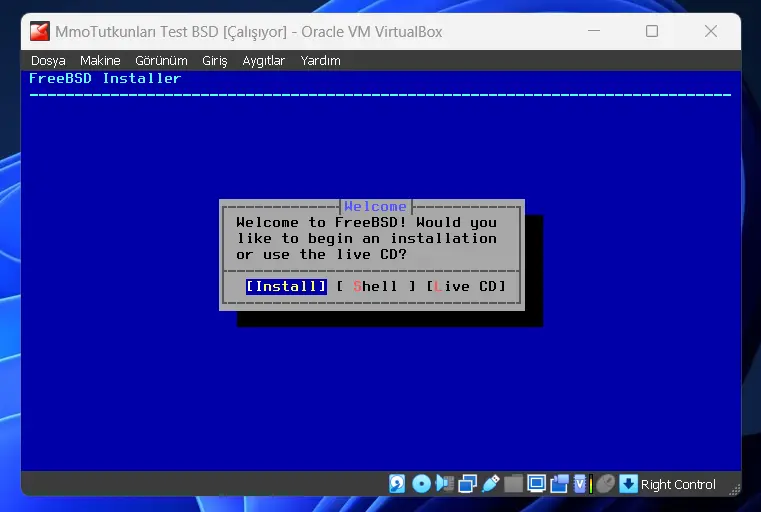Click the window resize grip corner
This screenshot has width=761, height=512.
click(x=735, y=490)
